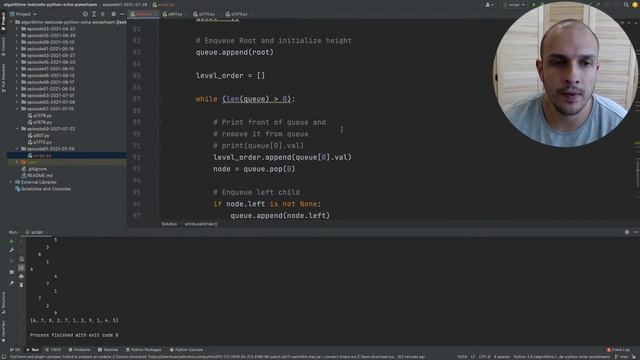Image resolution: width=640 pixels, height=360 pixels.
Task: Open the Problems tool window tab
Action: 80,350
